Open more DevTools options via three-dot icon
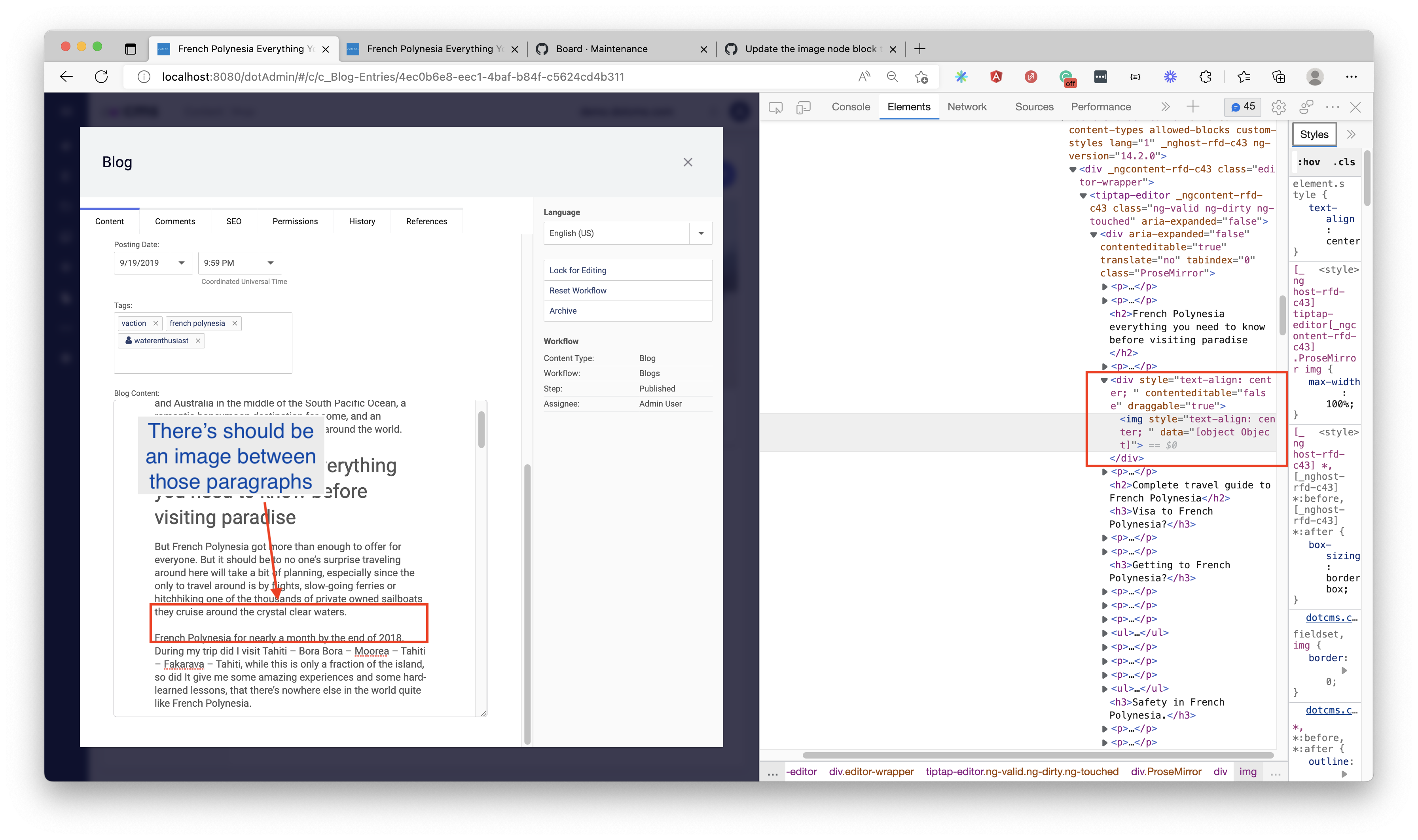 (1333, 106)
